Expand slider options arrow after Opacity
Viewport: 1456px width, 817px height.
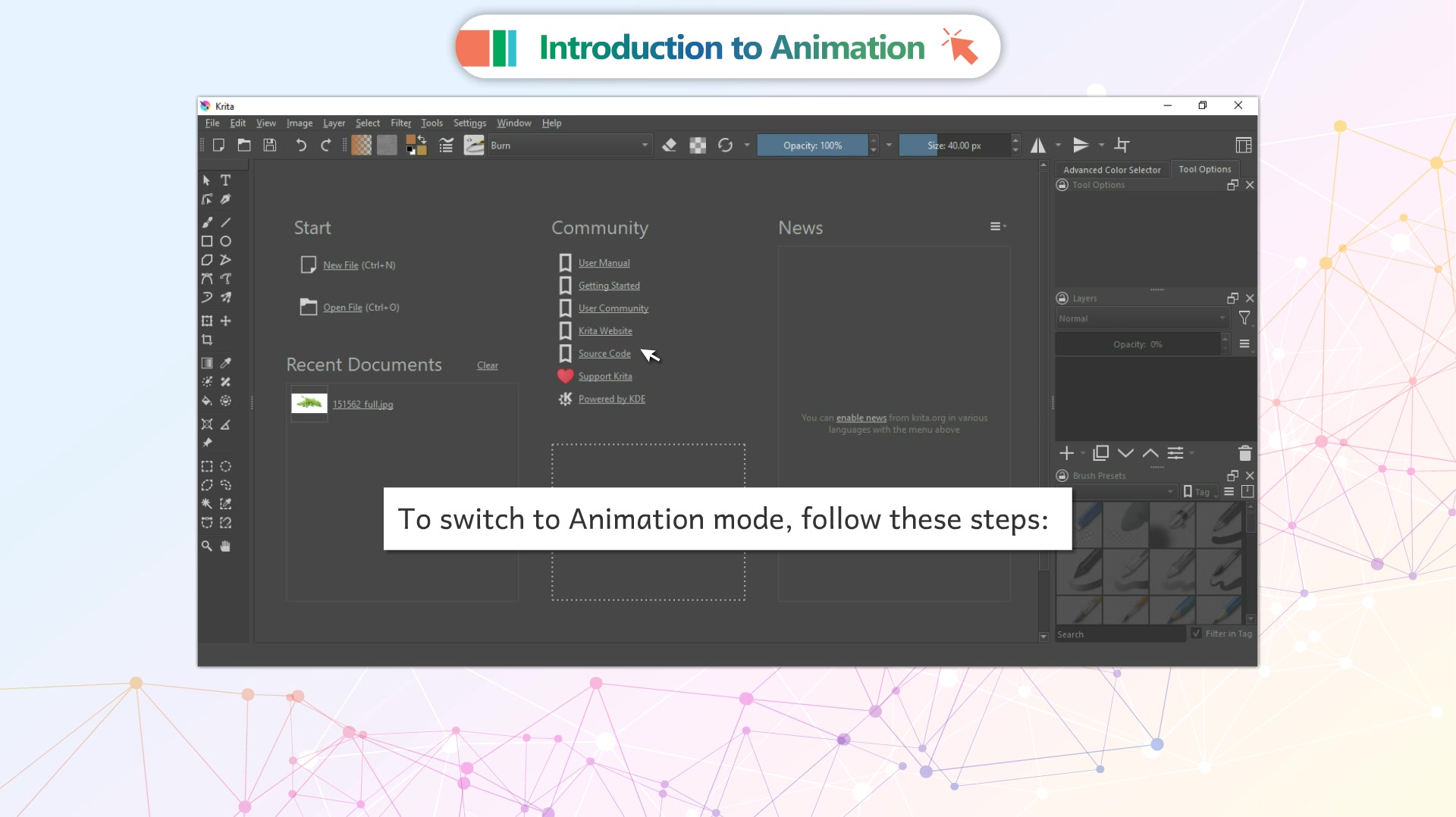pos(889,146)
